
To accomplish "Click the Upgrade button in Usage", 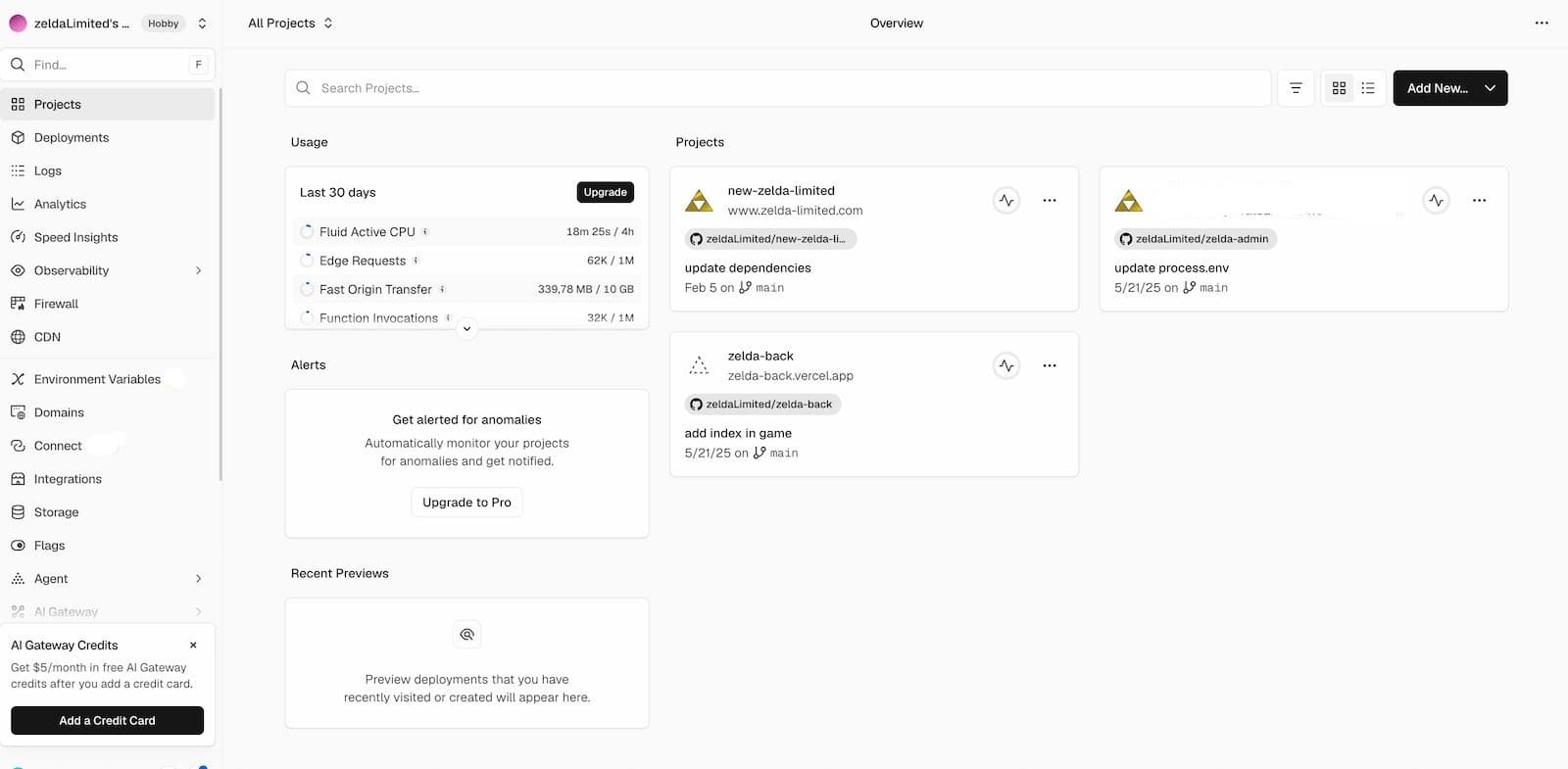I will (x=605, y=192).
